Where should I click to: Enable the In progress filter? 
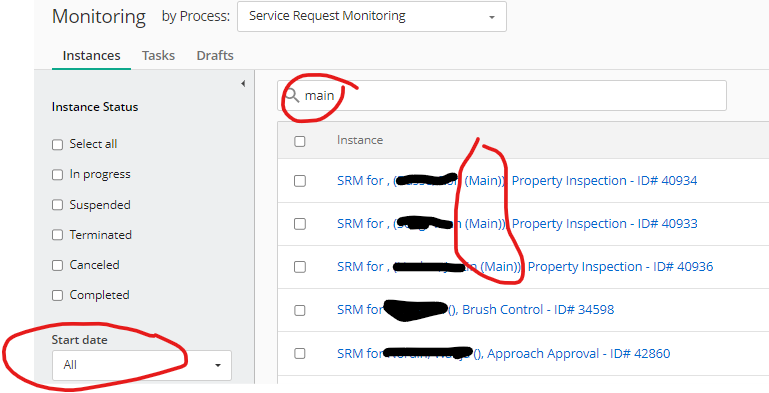point(57,175)
